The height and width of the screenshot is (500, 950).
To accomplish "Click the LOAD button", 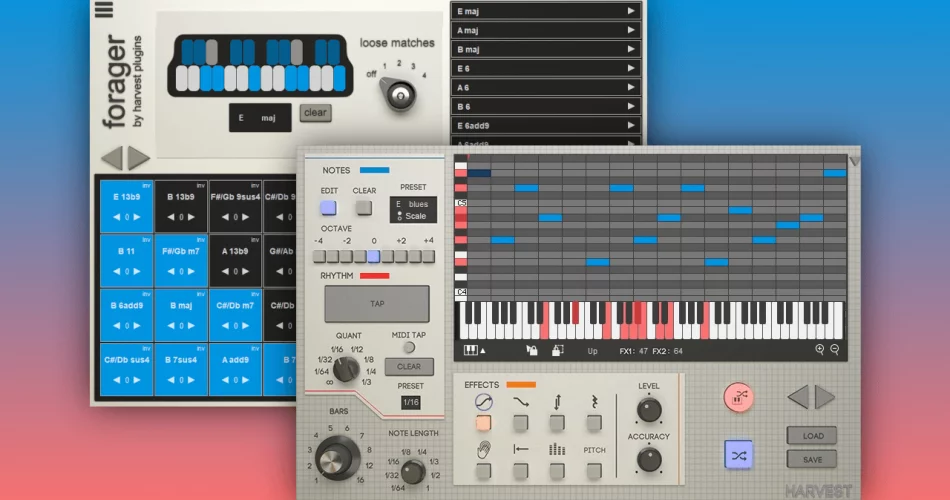I will (812, 435).
